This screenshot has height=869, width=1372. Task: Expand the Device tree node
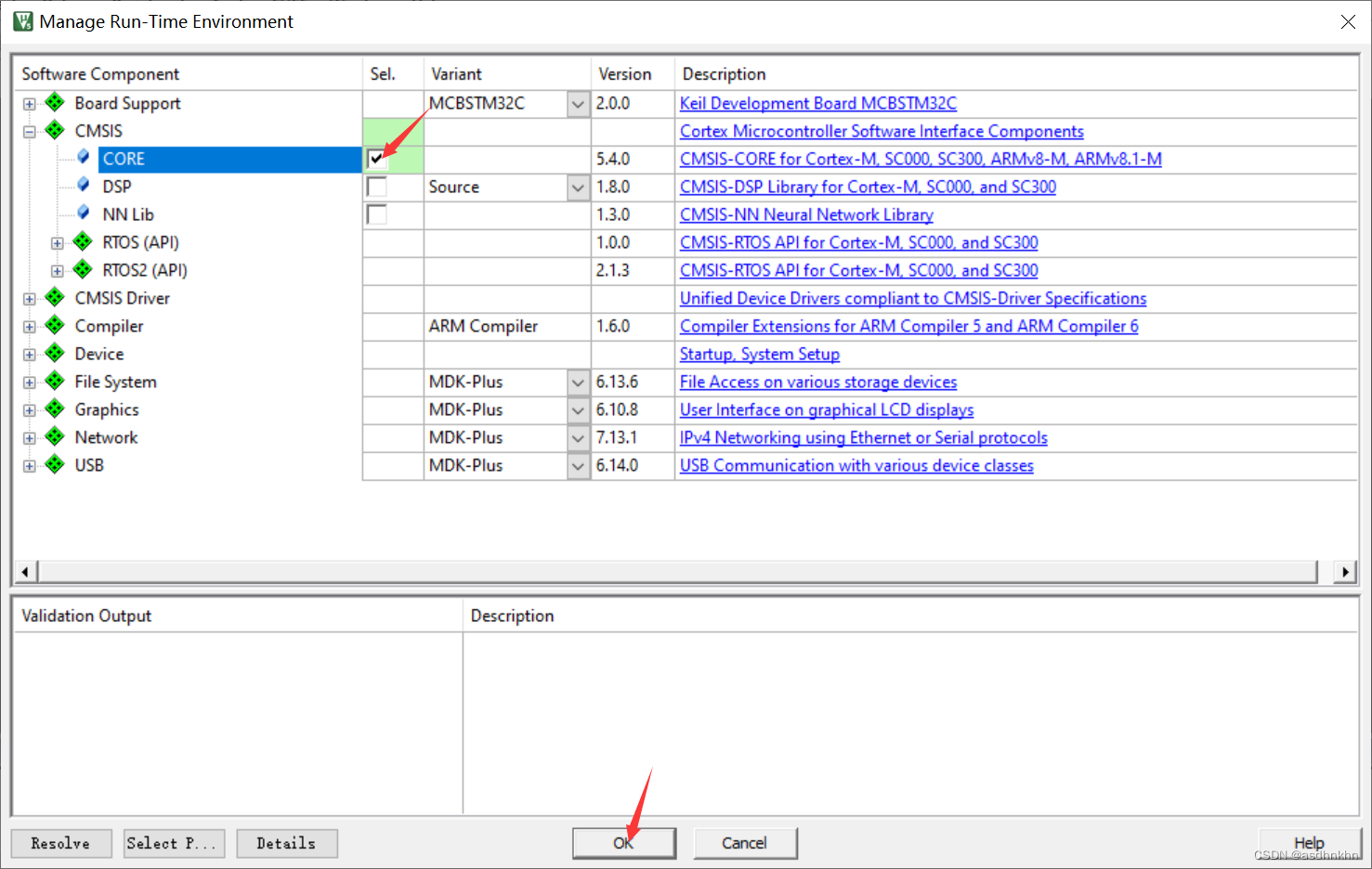click(30, 355)
